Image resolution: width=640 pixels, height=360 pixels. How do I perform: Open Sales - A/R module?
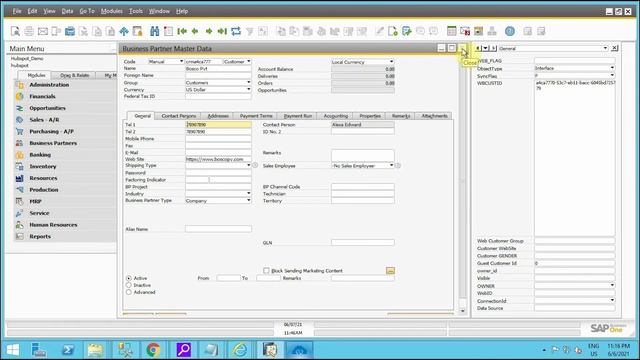(44, 120)
